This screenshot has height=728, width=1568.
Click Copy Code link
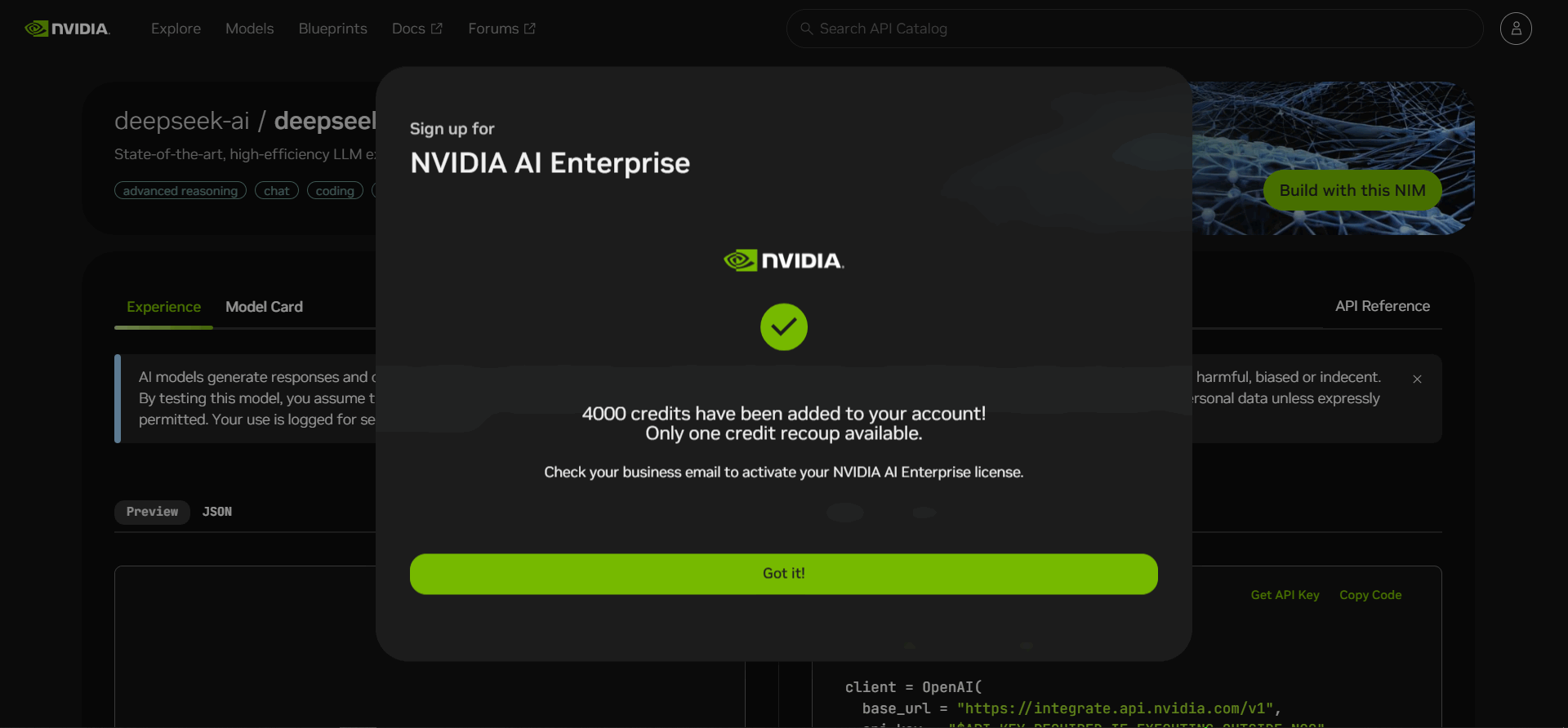tap(1370, 595)
